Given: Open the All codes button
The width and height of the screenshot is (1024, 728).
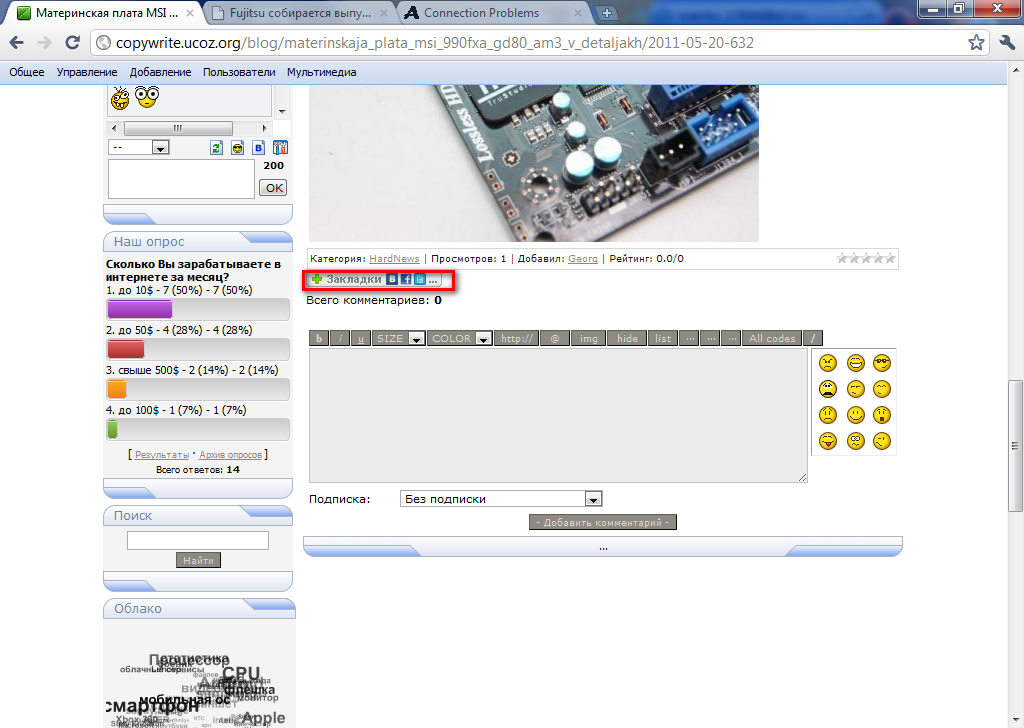Looking at the screenshot, I should (772, 338).
